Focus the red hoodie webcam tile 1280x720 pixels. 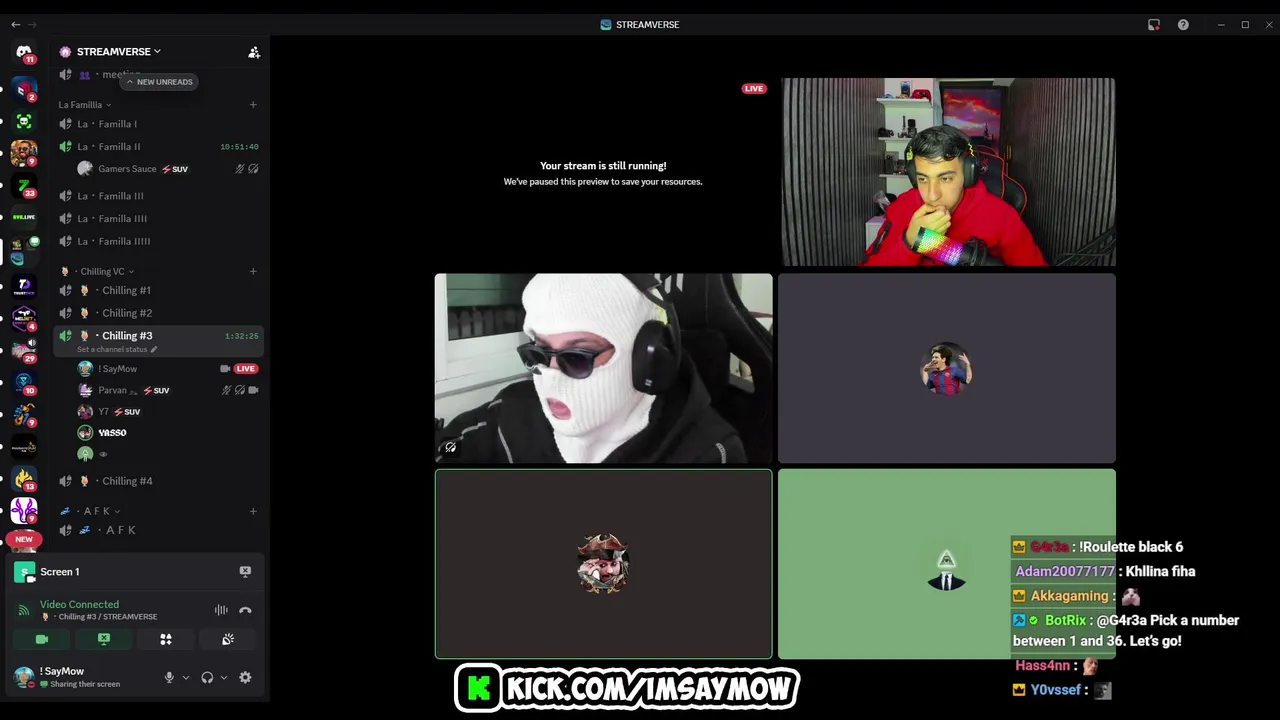coord(948,172)
